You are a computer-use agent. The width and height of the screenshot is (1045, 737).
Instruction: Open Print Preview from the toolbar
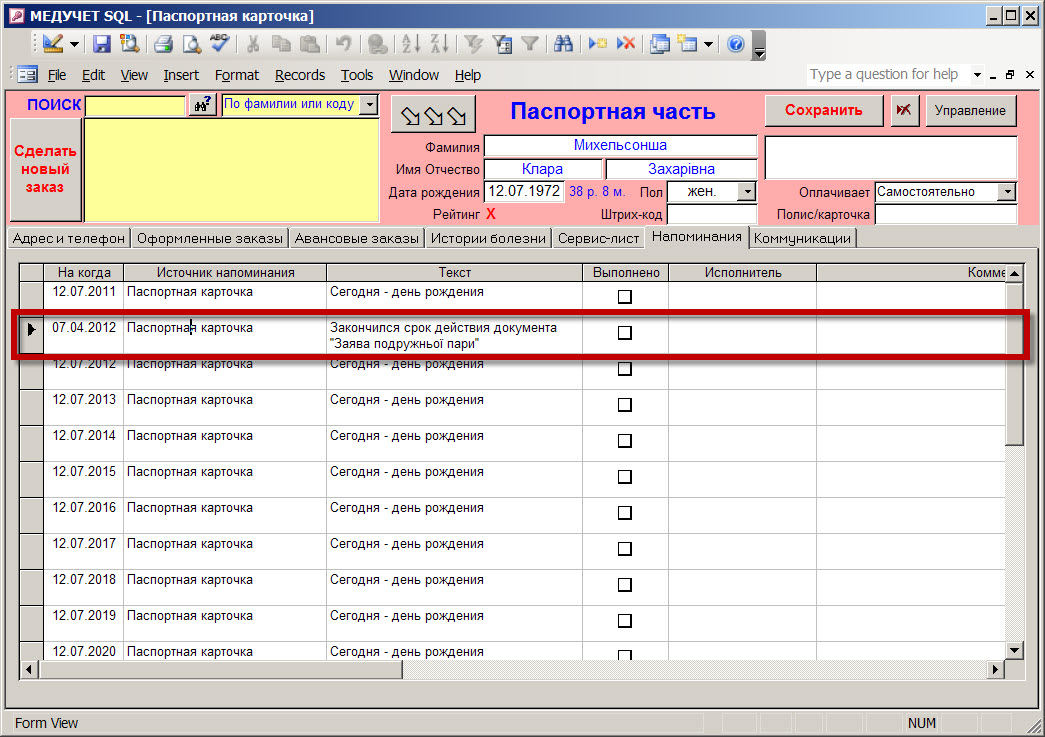point(190,44)
